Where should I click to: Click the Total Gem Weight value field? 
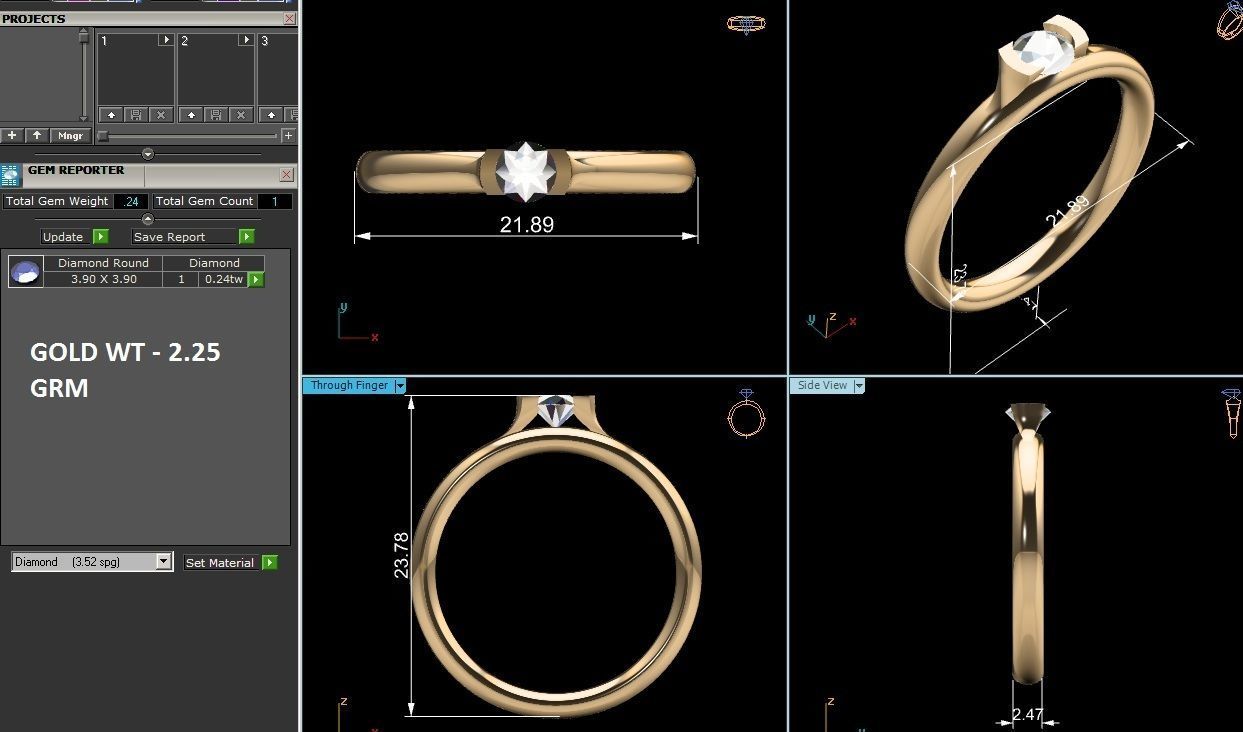130,201
